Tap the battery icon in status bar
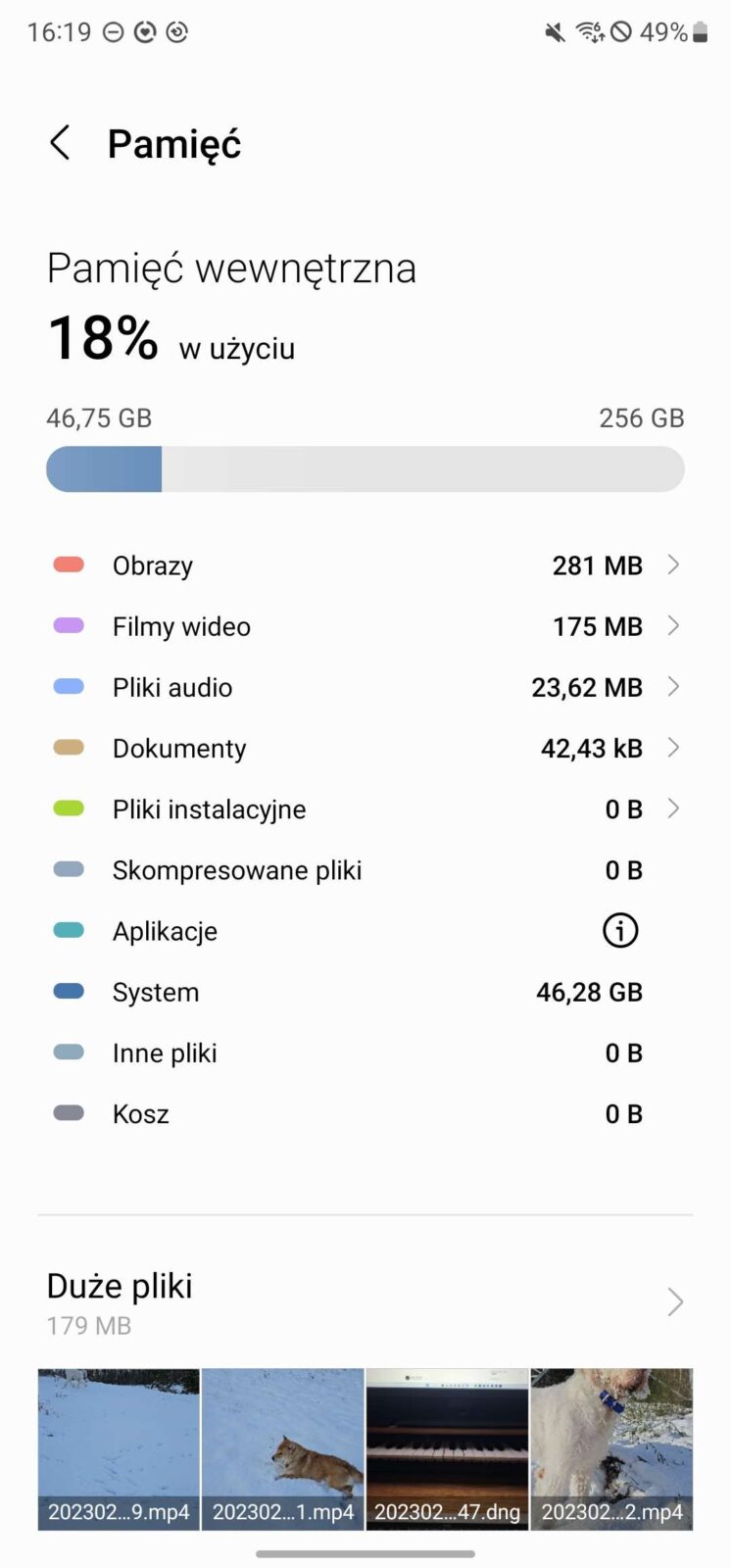731x1568 pixels. point(701,32)
